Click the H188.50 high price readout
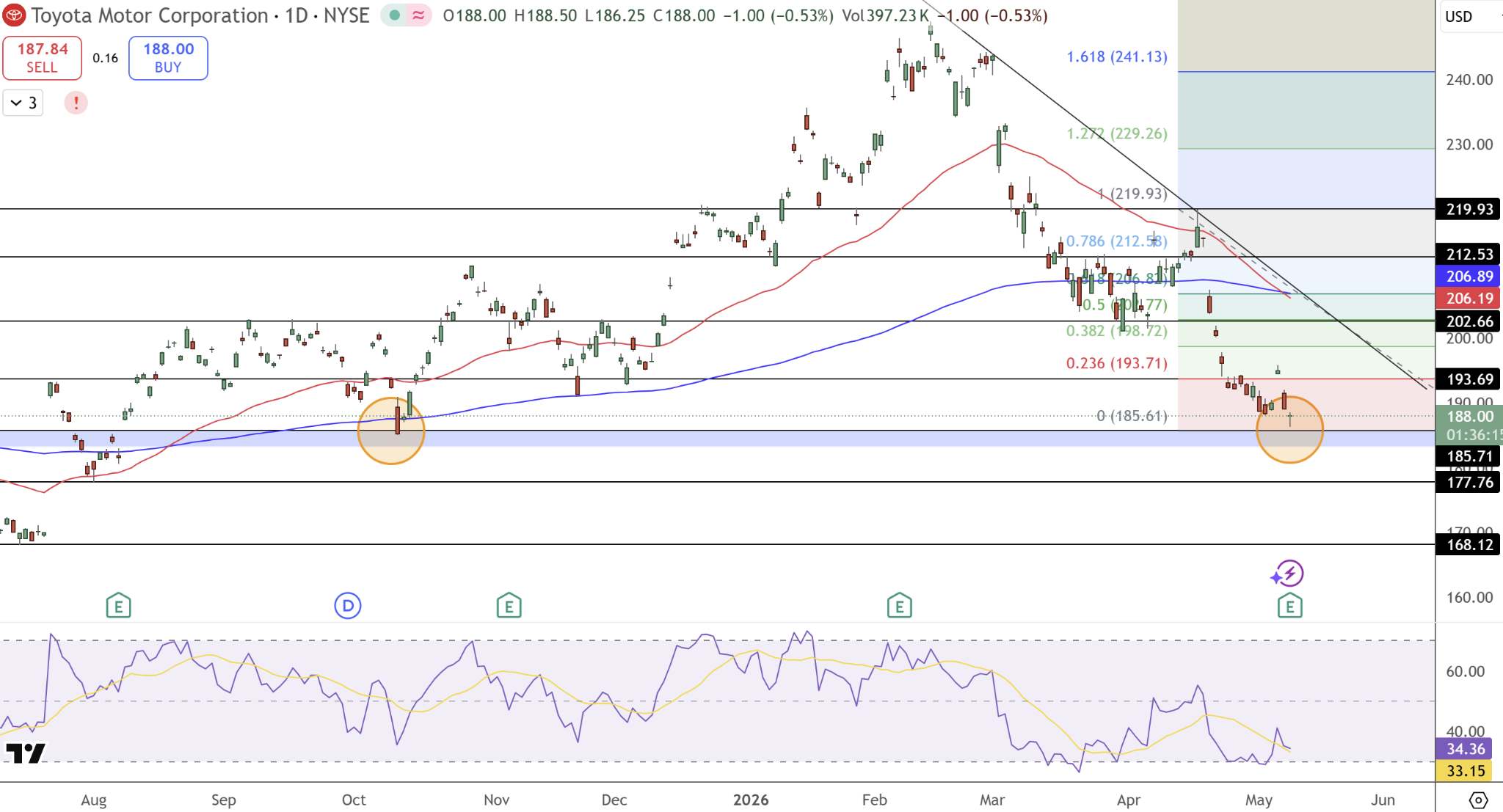The width and height of the screenshot is (1503, 812). coord(545,15)
